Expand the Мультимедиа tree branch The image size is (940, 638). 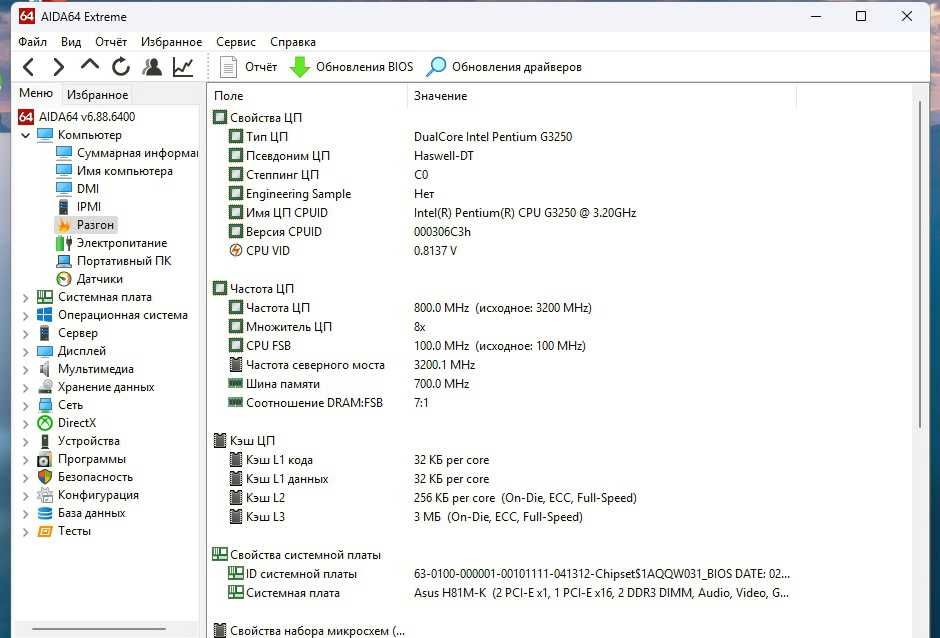click(25, 369)
